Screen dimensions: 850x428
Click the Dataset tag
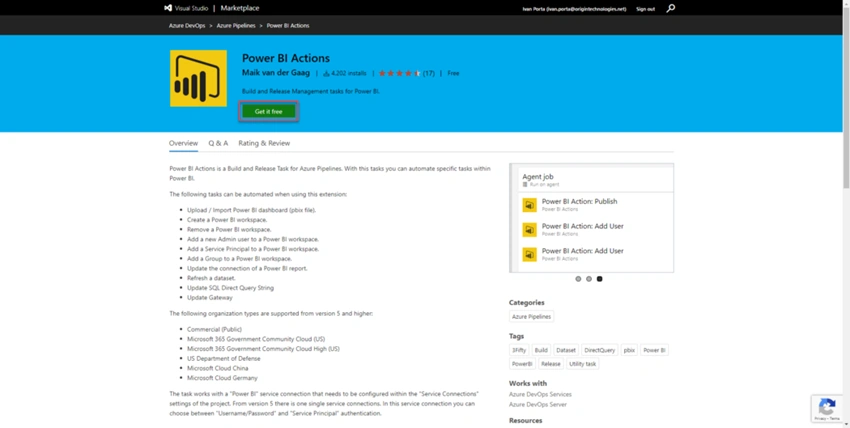click(566, 351)
